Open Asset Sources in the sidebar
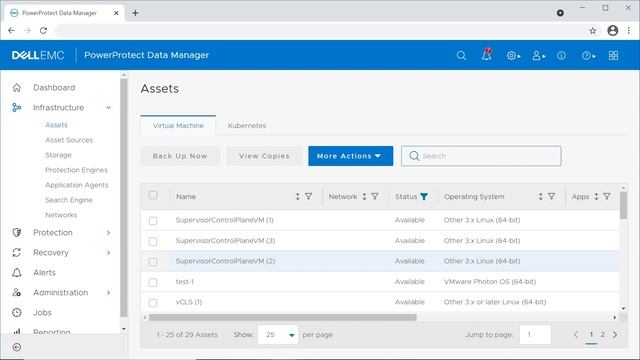640x360 pixels. pyautogui.click(x=69, y=140)
